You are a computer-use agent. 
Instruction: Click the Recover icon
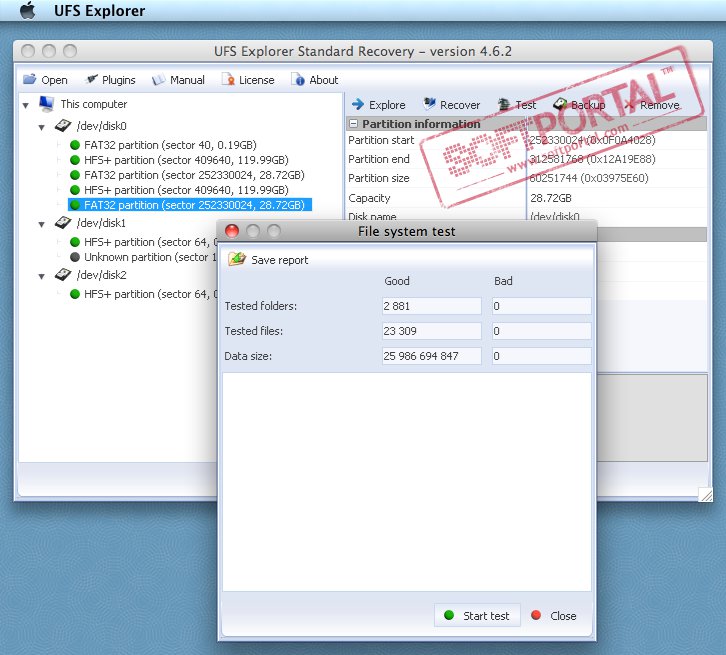pos(430,104)
